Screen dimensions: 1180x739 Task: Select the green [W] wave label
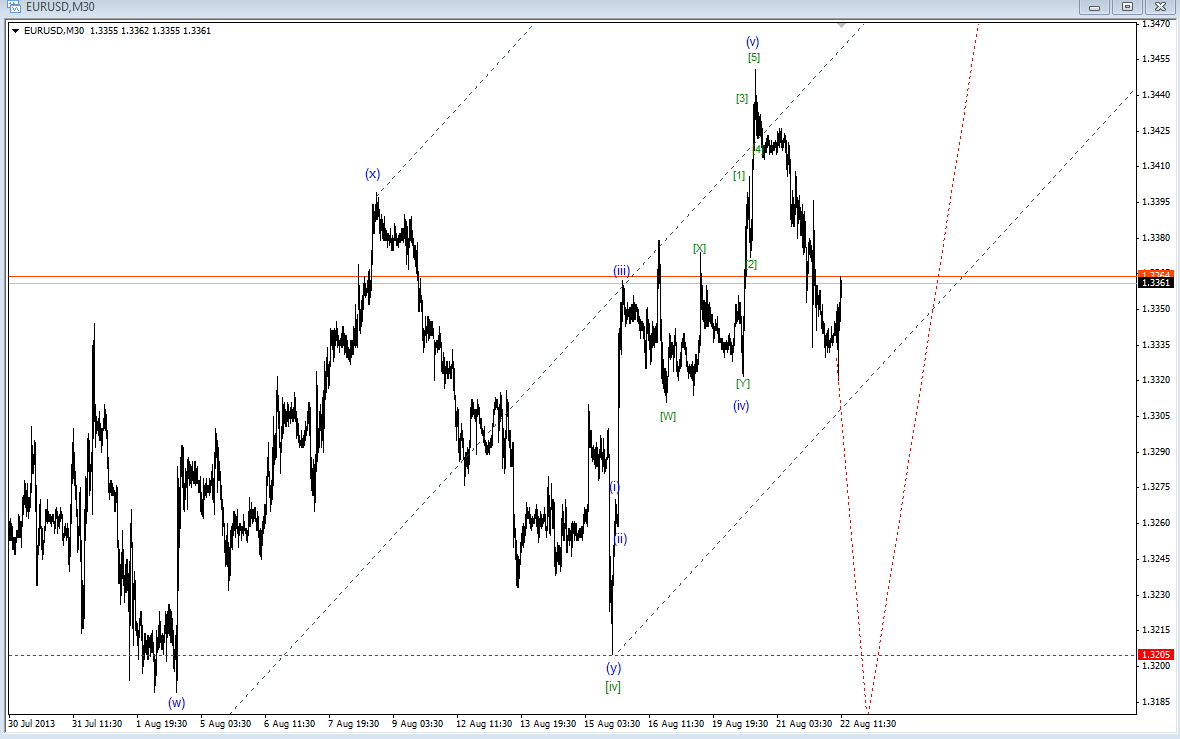[x=668, y=416]
